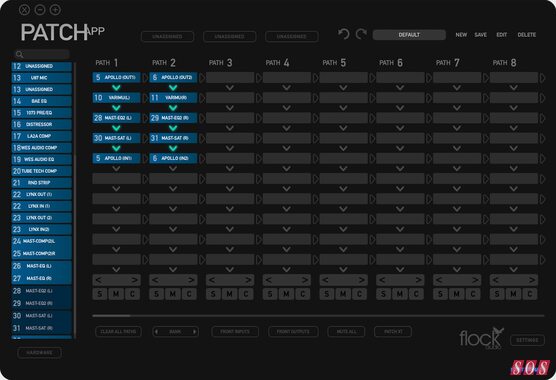Click the CLEAR ALL PATHS button

coord(118,332)
